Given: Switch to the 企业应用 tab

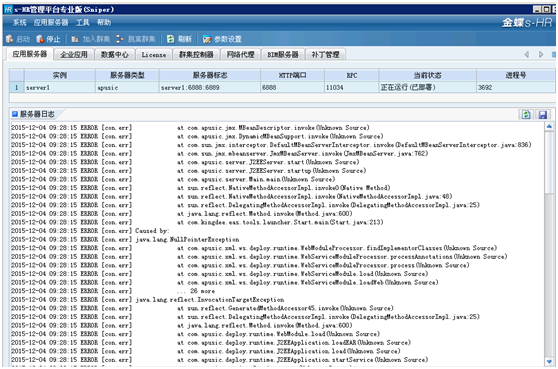Looking at the screenshot, I should click(x=74, y=54).
